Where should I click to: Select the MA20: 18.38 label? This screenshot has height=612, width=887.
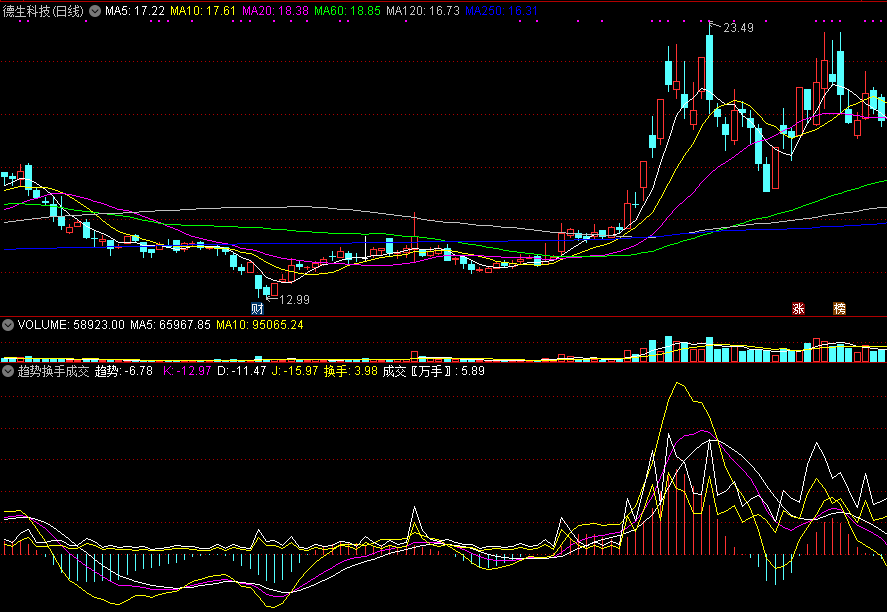(x=275, y=11)
